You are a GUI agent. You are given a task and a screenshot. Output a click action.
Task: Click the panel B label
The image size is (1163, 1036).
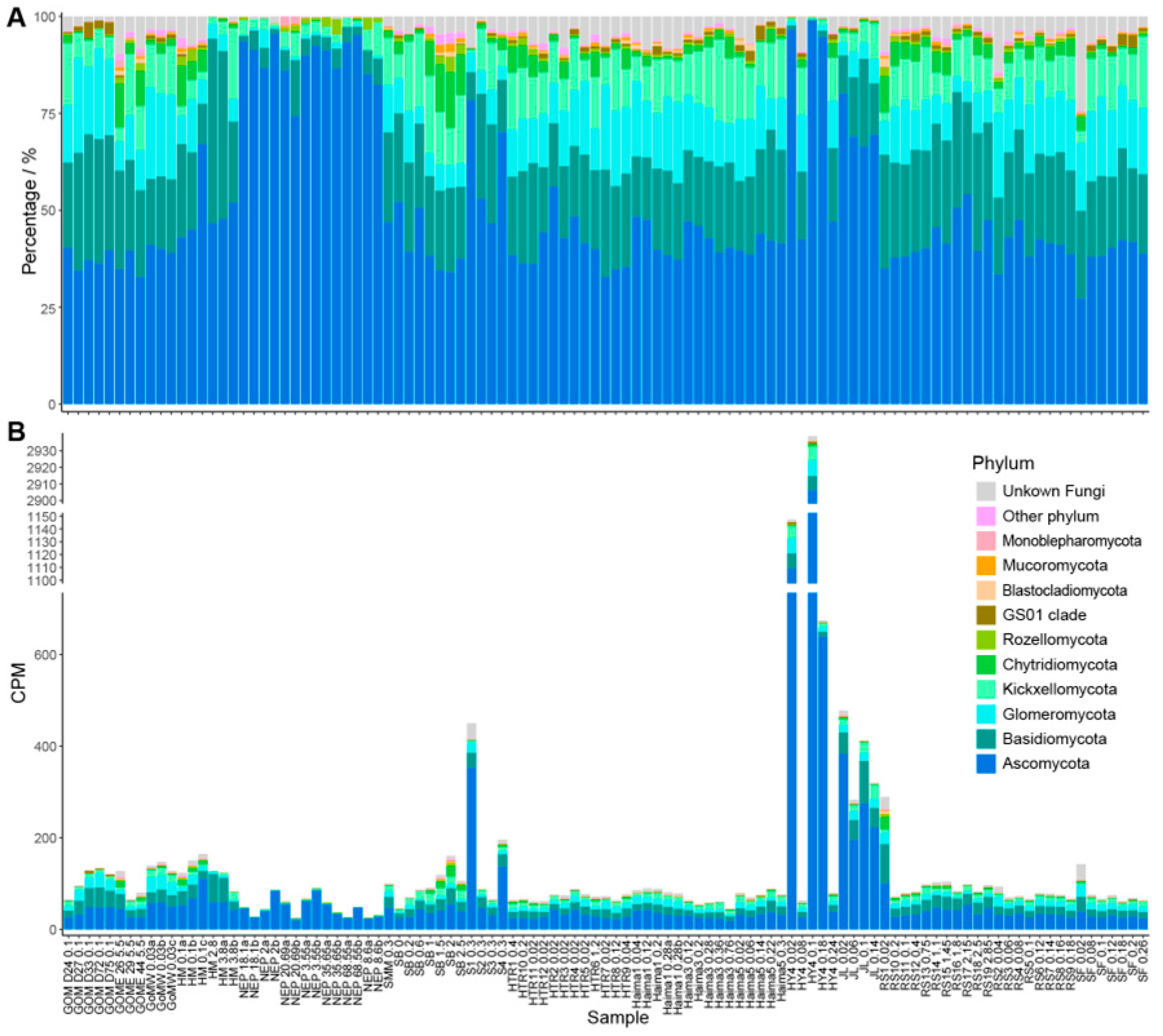click(x=16, y=432)
